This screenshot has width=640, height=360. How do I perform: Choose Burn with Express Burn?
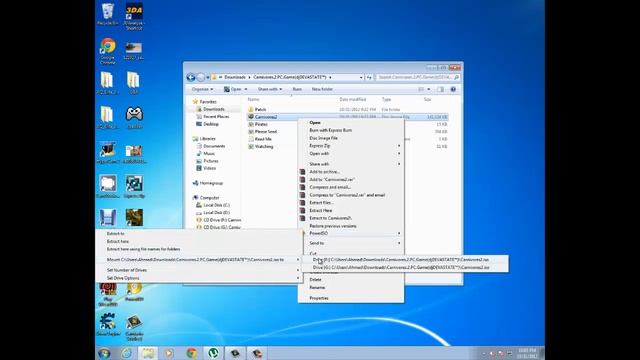(x=331, y=130)
